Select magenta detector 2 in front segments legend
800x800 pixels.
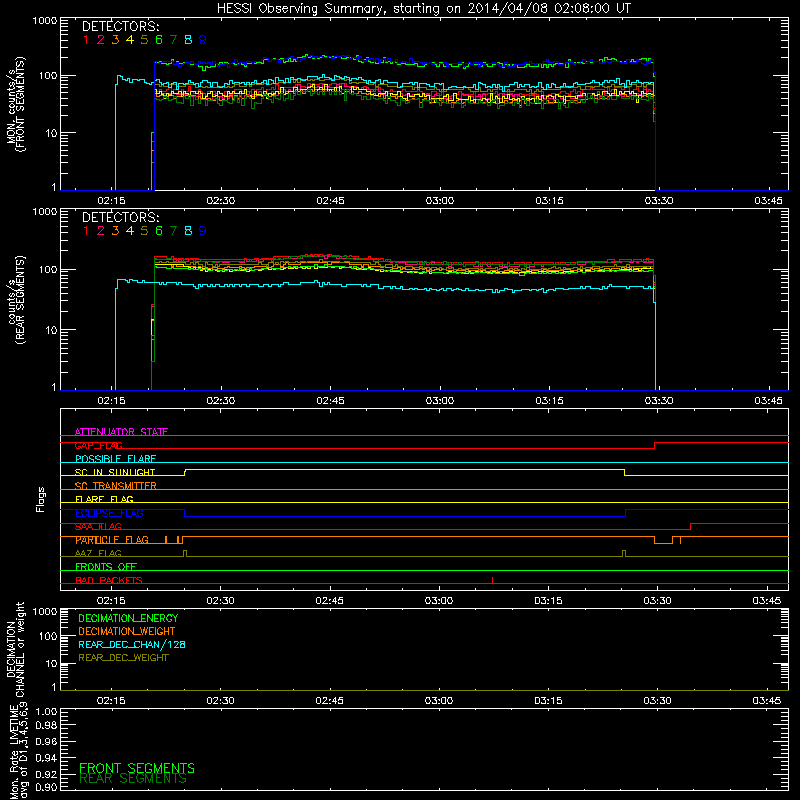click(x=101, y=40)
